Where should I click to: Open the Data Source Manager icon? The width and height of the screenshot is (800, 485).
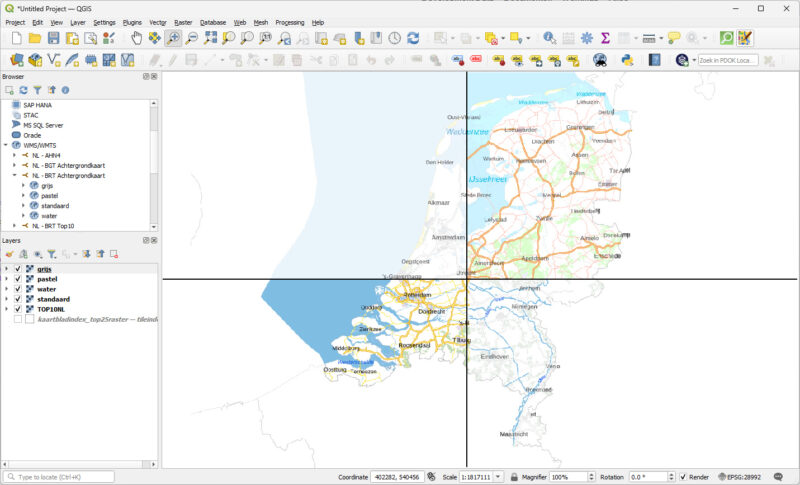17,60
